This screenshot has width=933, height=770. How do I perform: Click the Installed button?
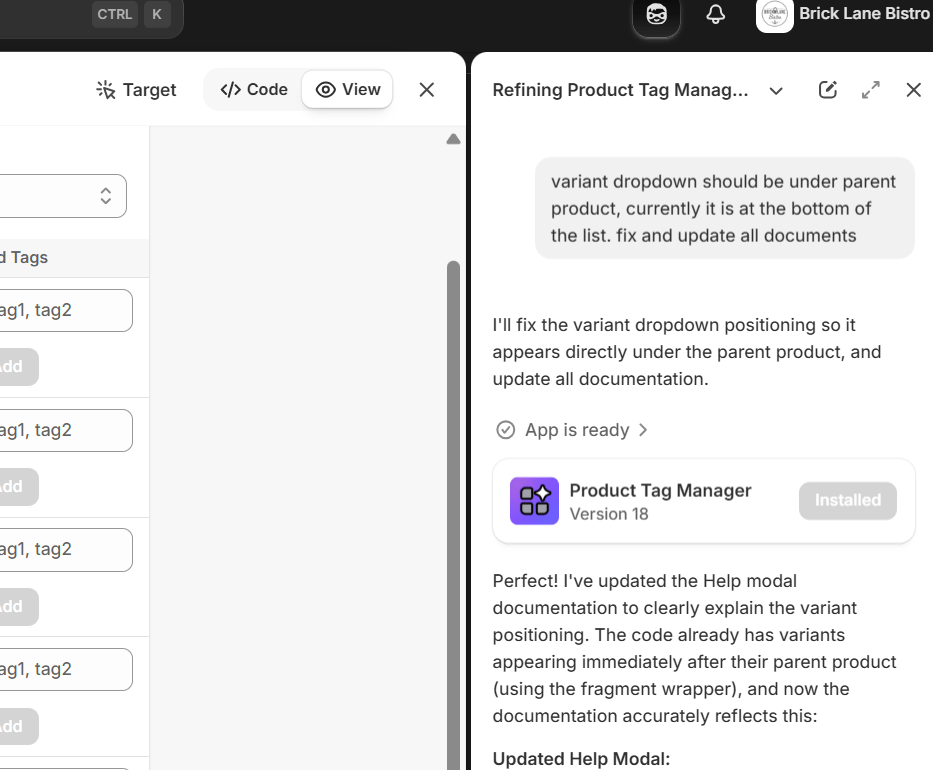(x=847, y=500)
